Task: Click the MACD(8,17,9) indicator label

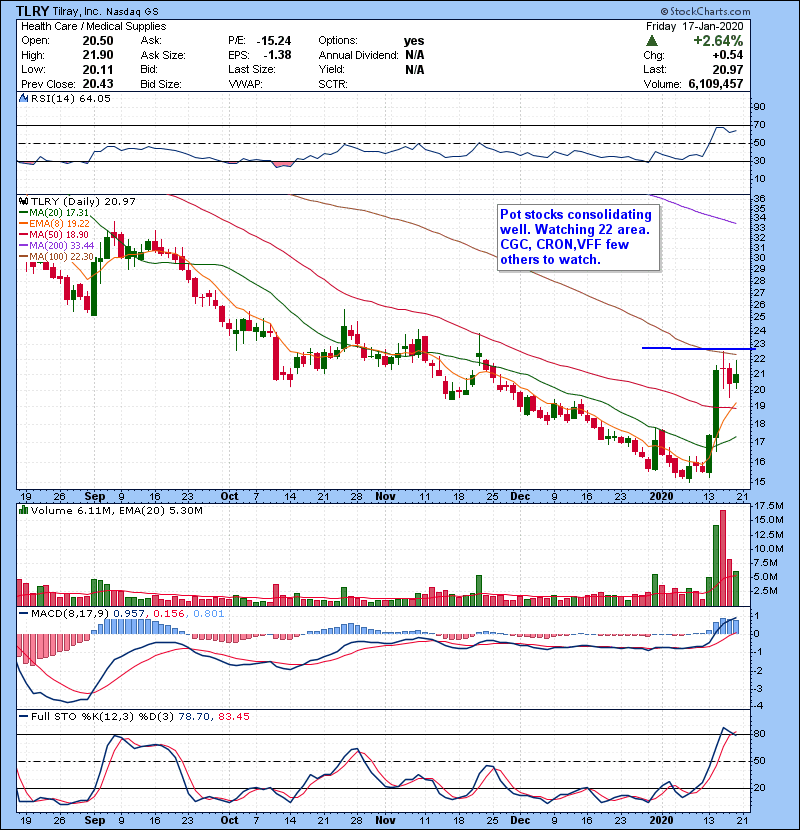Action: [x=70, y=614]
